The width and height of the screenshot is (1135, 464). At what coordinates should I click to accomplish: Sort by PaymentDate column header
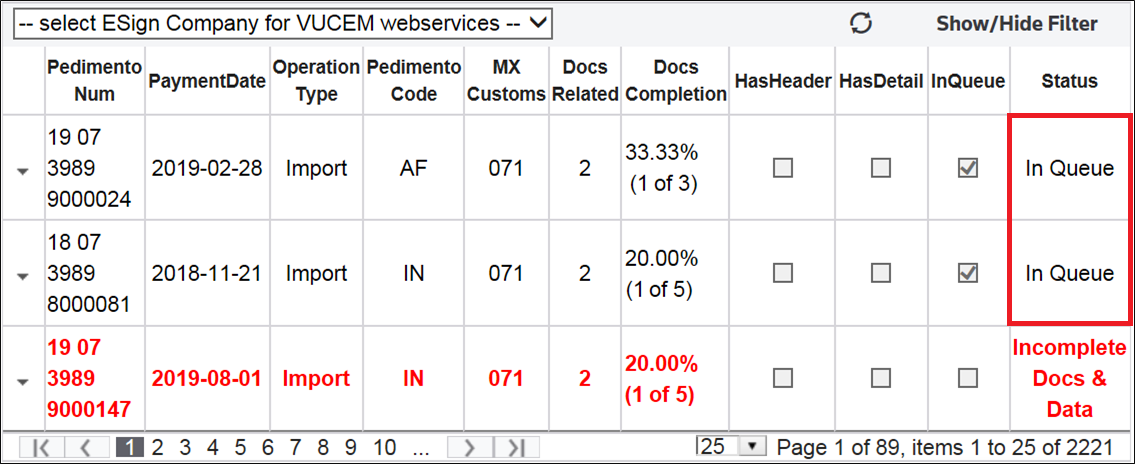(x=207, y=81)
